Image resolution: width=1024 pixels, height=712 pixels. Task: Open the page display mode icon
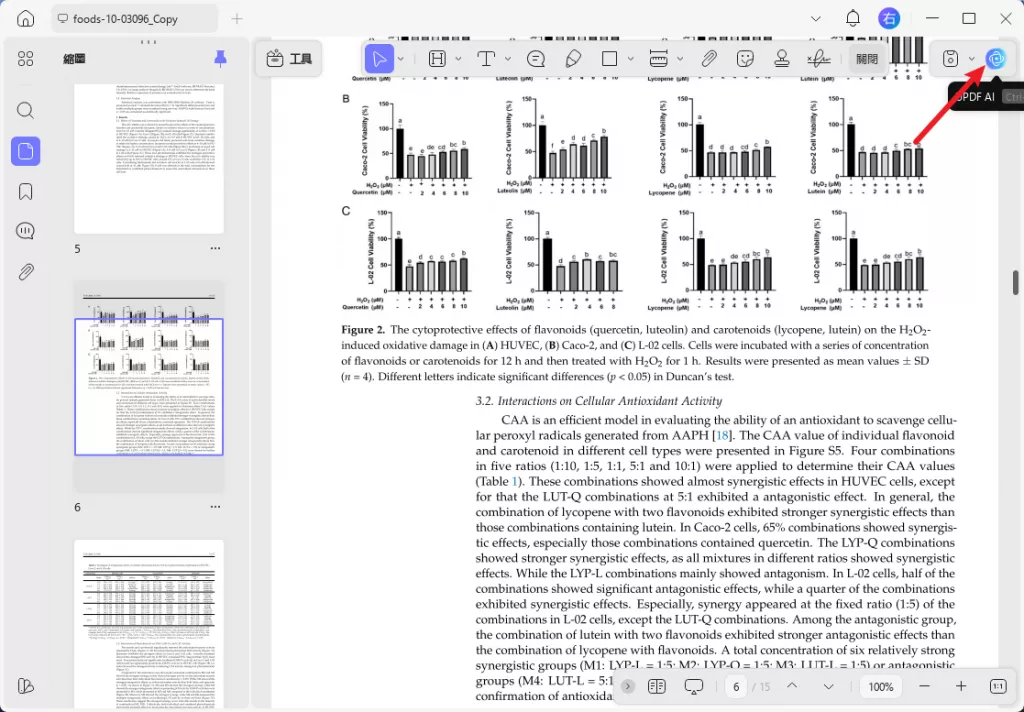coord(656,687)
